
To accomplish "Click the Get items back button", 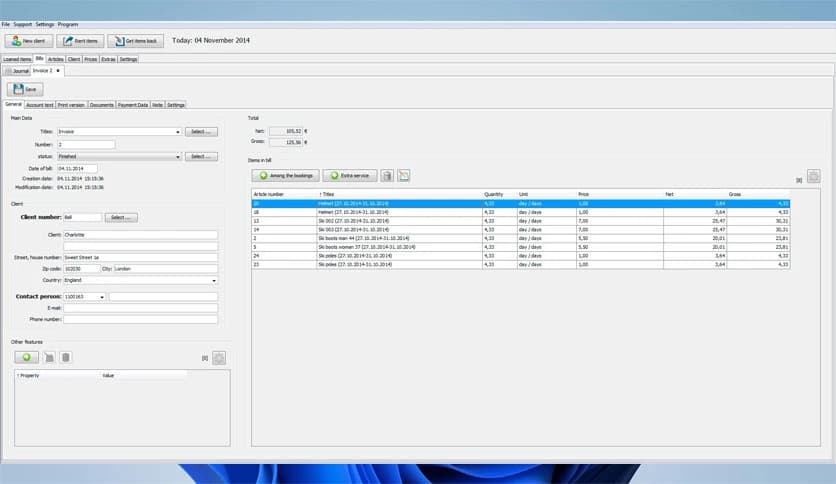I will pyautogui.click(x=135, y=41).
